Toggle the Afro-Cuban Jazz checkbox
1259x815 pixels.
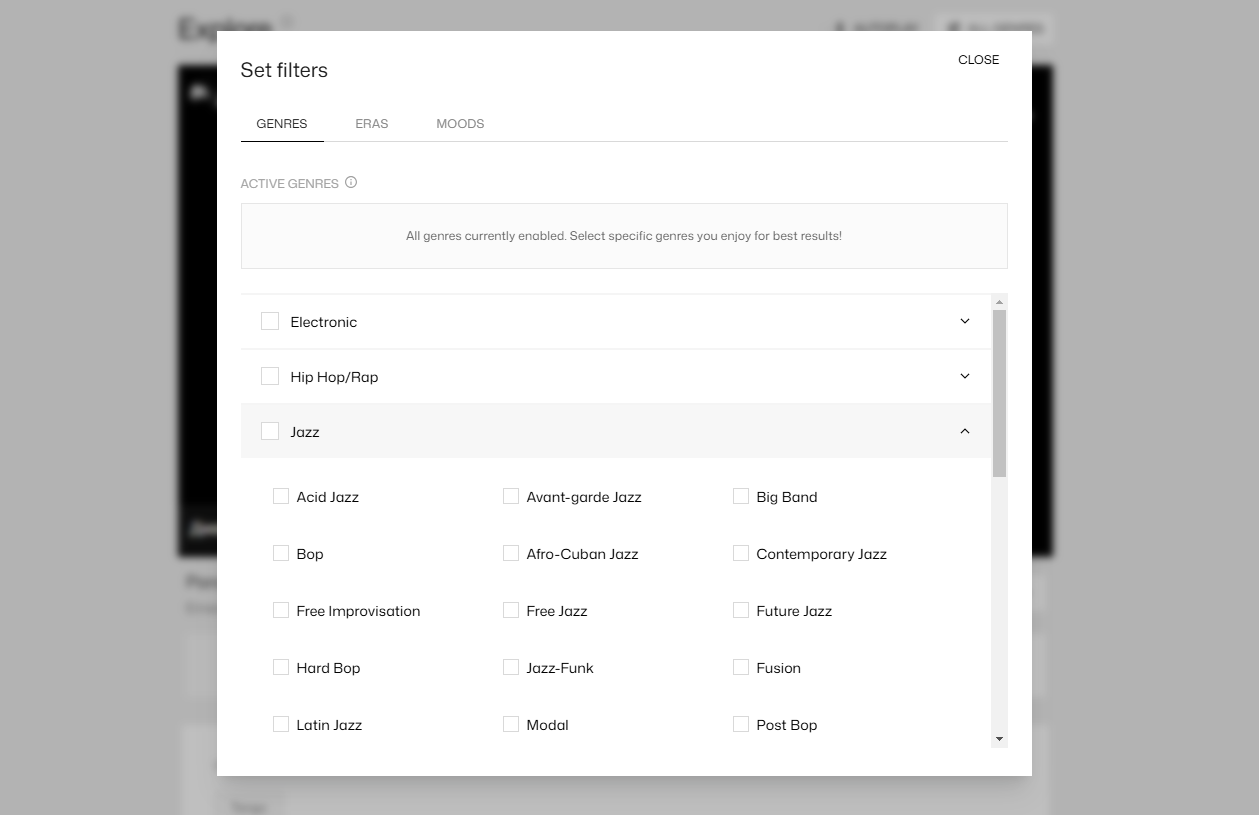(x=511, y=553)
